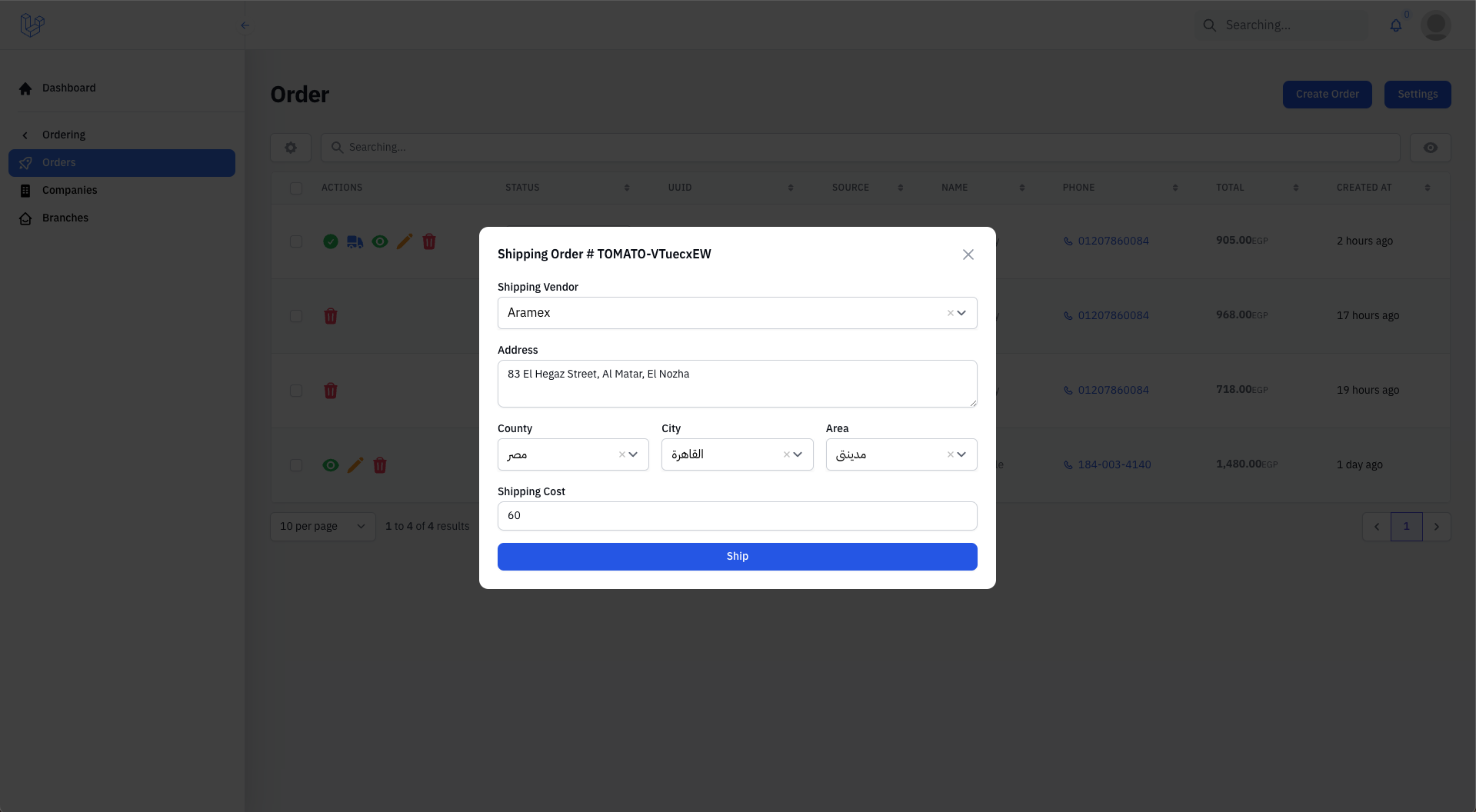Change the 10 per page selector
Viewport: 1476px width, 812px height.
(x=323, y=527)
